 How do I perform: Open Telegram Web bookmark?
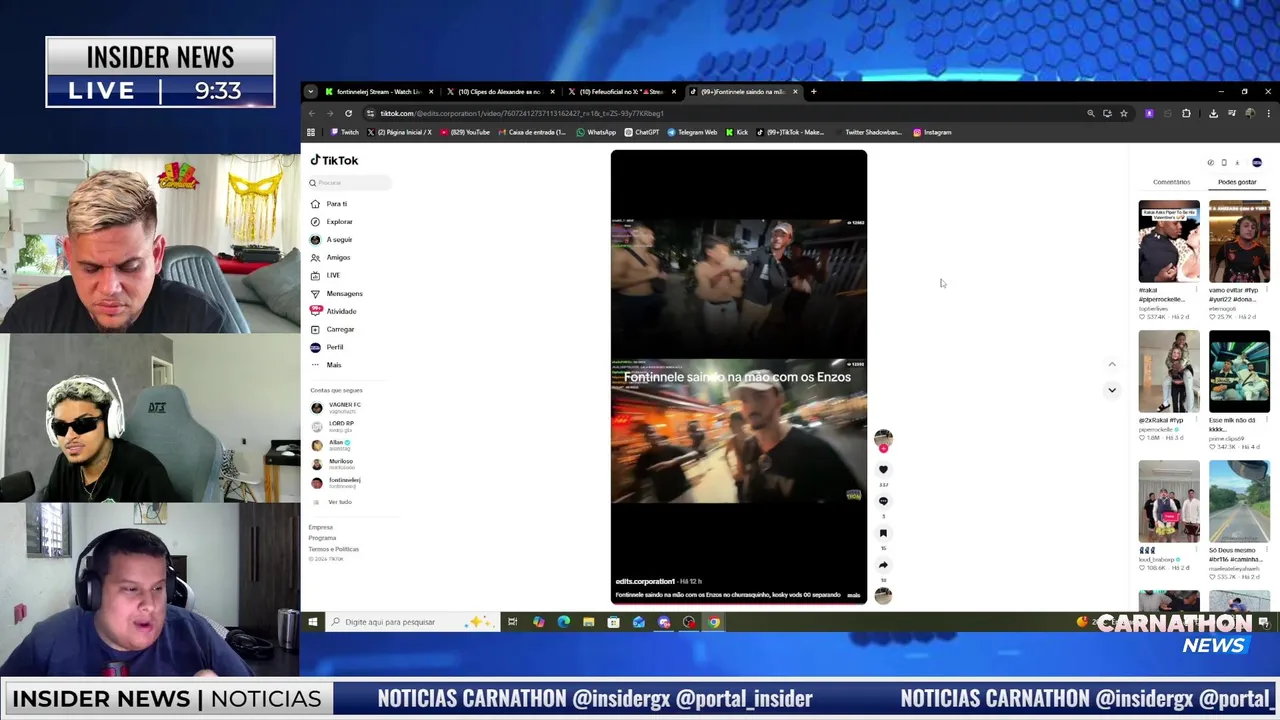coord(692,132)
